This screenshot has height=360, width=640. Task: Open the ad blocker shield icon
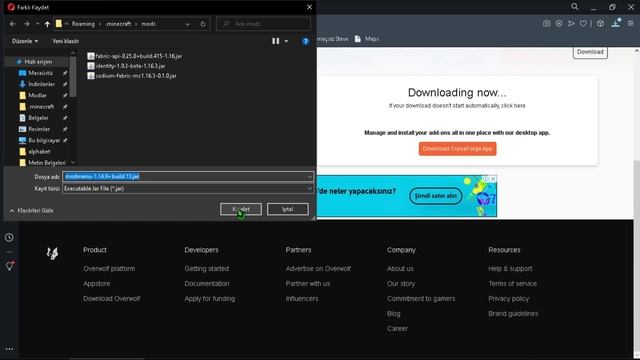click(x=559, y=24)
